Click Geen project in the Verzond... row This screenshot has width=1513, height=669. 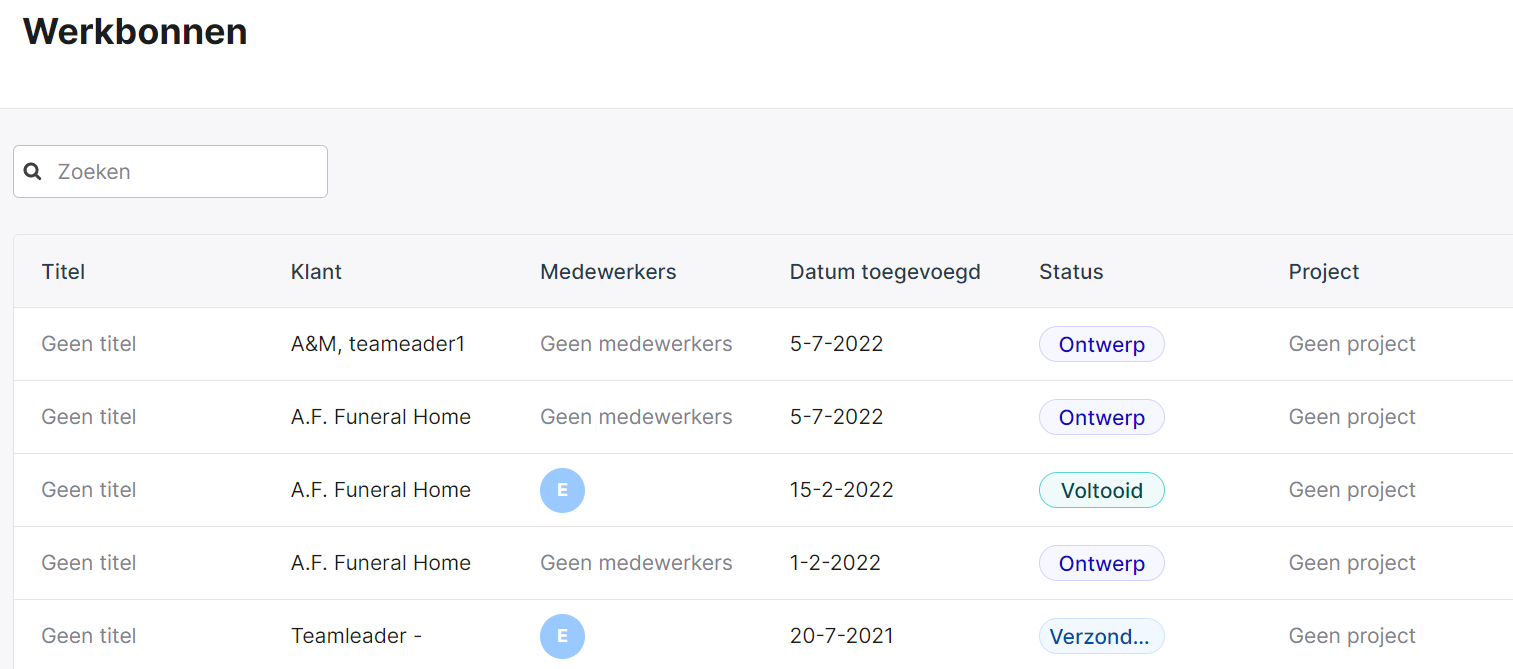click(1352, 636)
